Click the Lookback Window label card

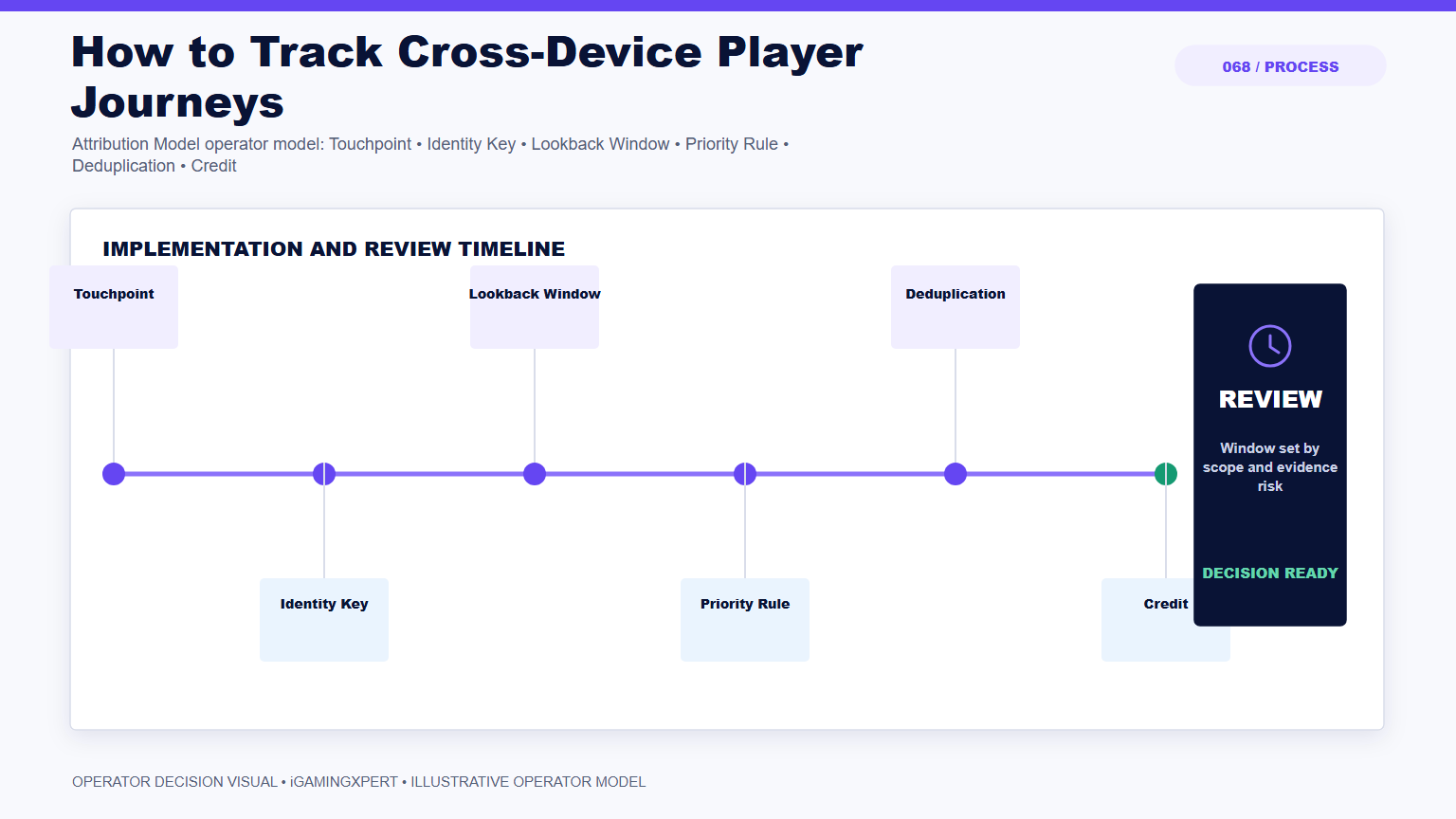535,307
